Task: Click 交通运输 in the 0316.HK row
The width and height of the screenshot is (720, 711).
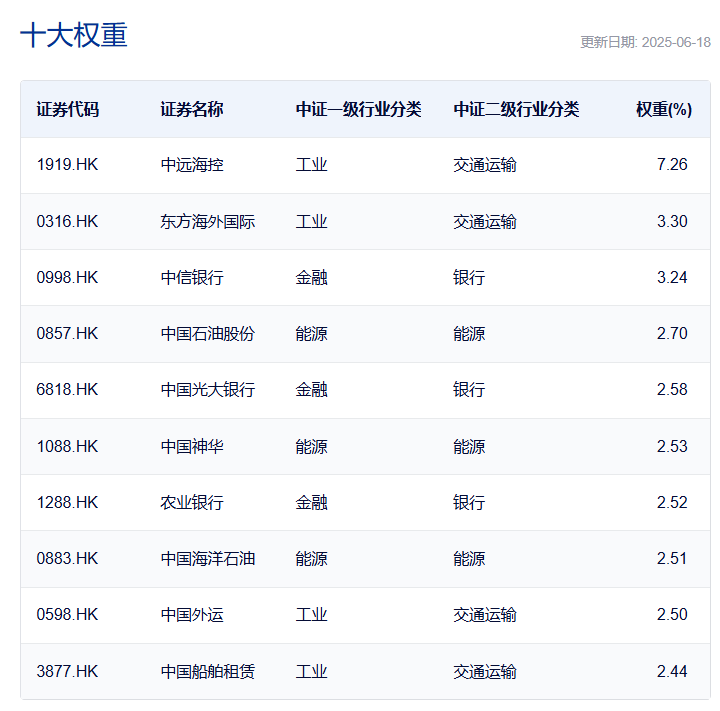Action: coord(485,222)
